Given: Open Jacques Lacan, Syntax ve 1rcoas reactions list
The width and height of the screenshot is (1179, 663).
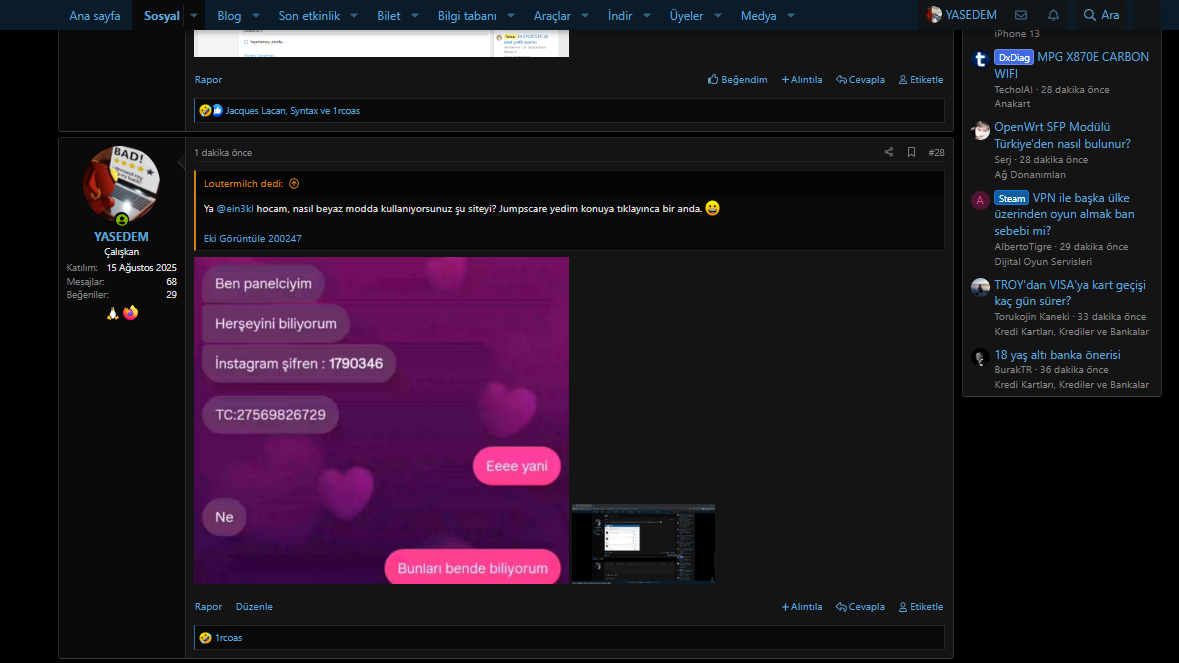Looking at the screenshot, I should click(292, 110).
